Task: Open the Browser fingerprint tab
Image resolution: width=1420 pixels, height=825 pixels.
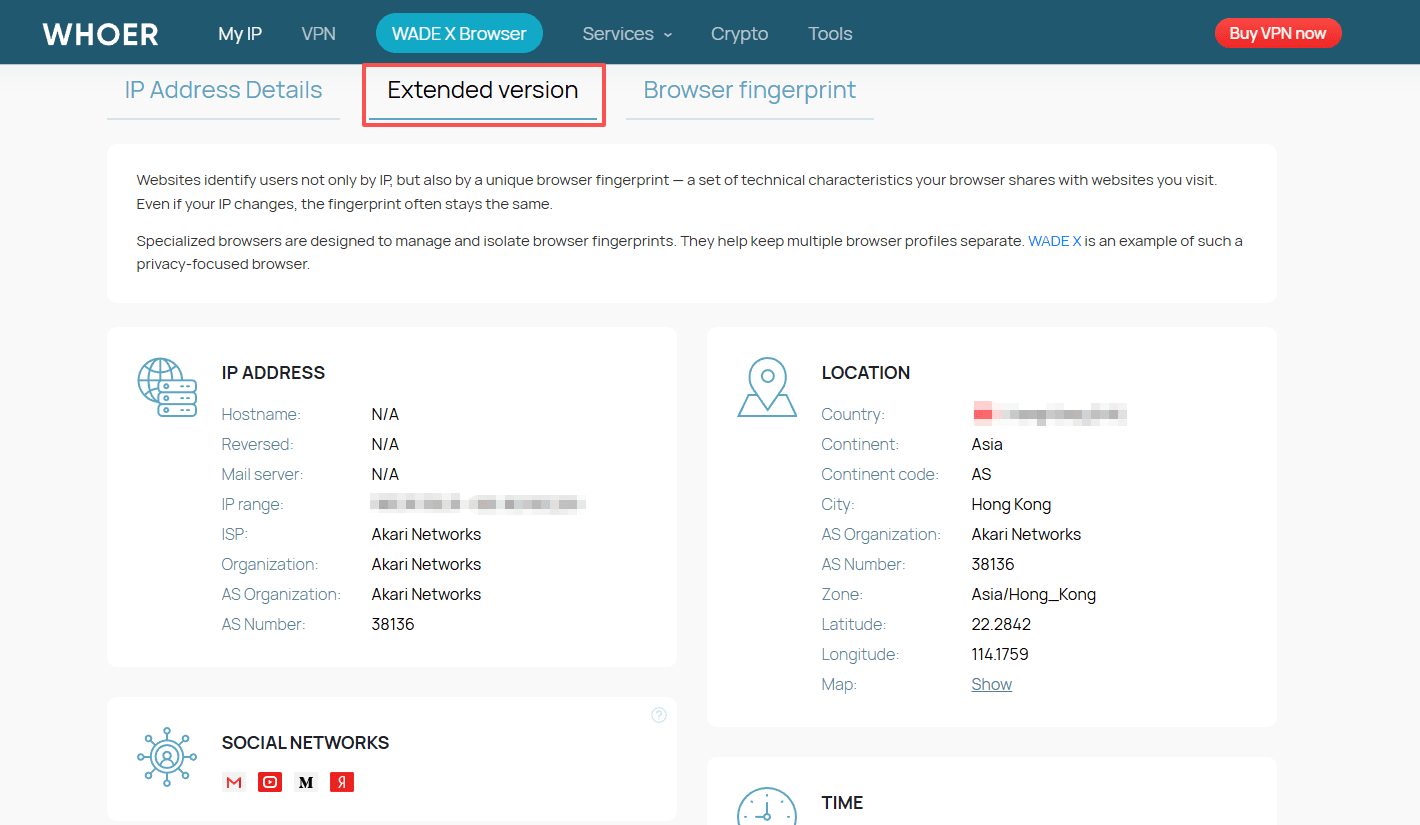Action: pos(749,90)
